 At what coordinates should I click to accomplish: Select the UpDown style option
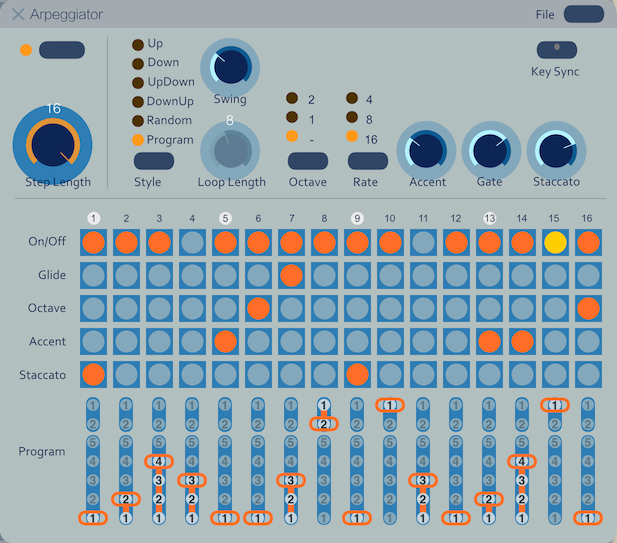pyautogui.click(x=139, y=83)
